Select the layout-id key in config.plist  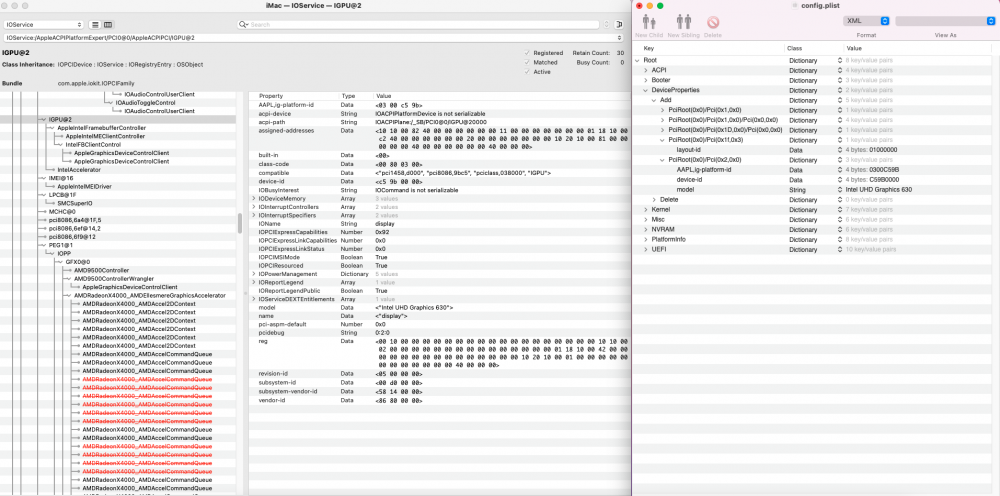(689, 150)
